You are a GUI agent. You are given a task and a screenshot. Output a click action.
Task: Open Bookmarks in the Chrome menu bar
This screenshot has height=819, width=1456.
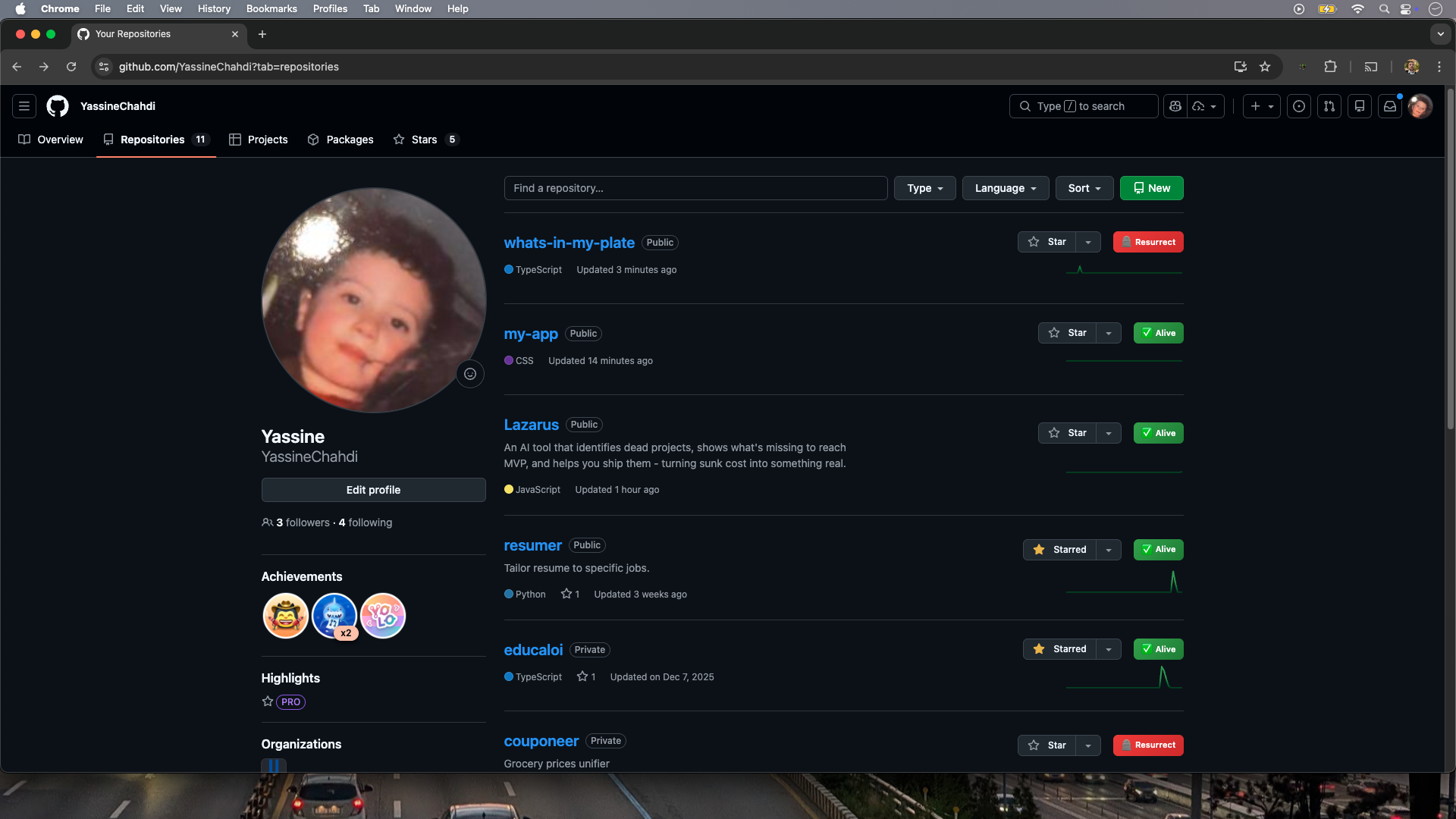click(271, 8)
